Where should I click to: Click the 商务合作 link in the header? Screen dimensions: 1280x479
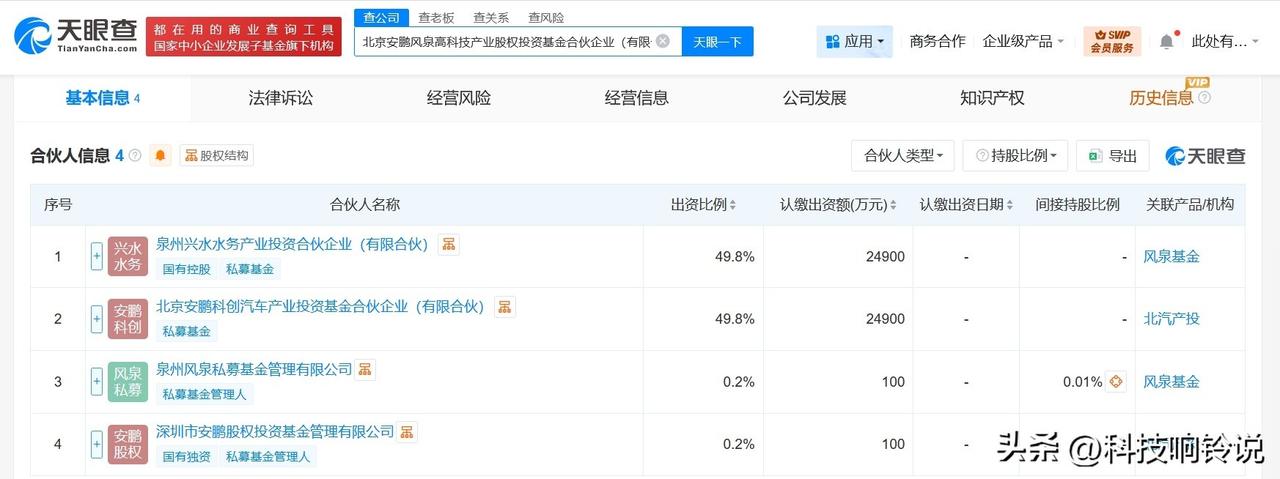(938, 41)
